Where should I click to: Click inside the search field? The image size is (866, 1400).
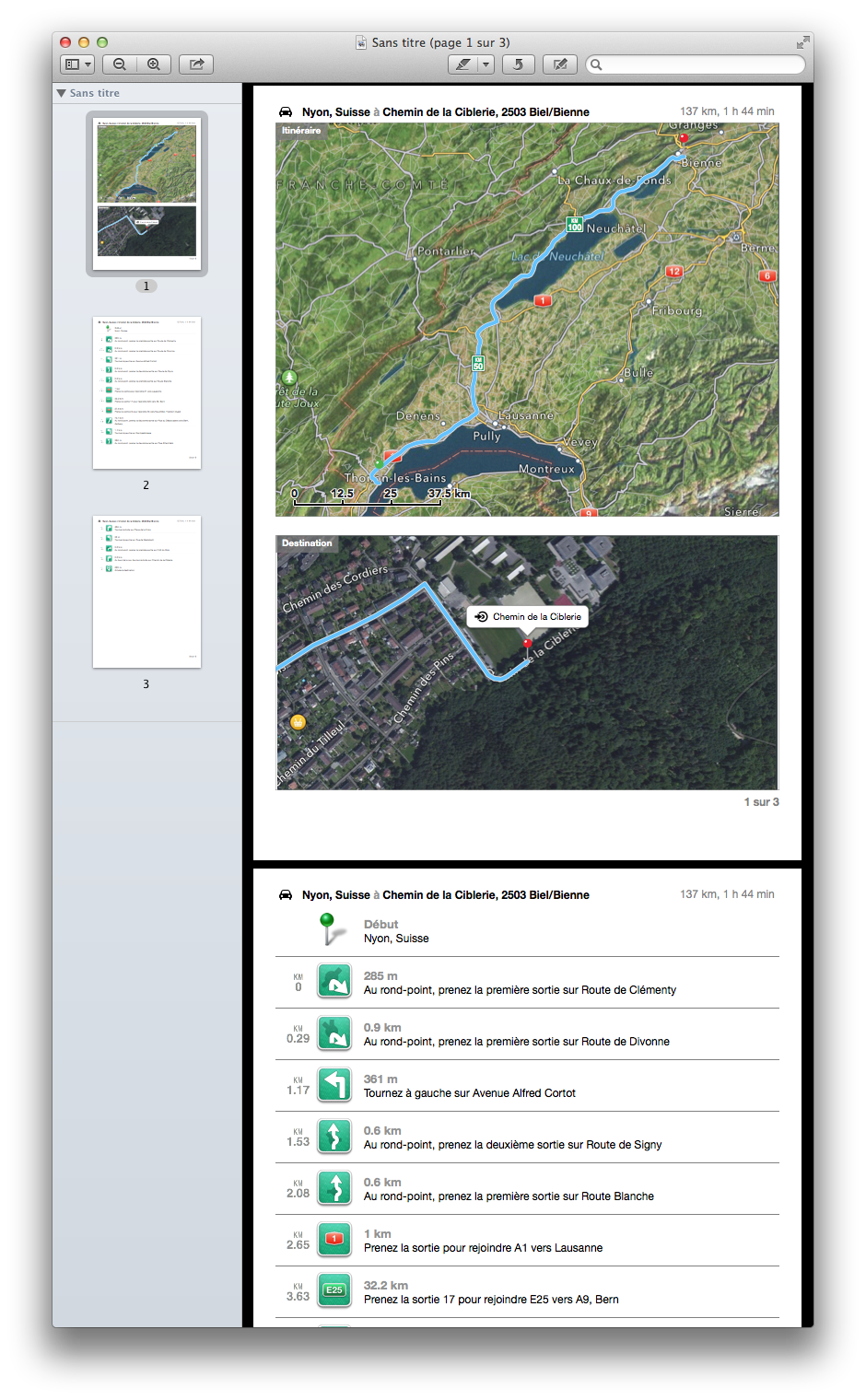(702, 64)
